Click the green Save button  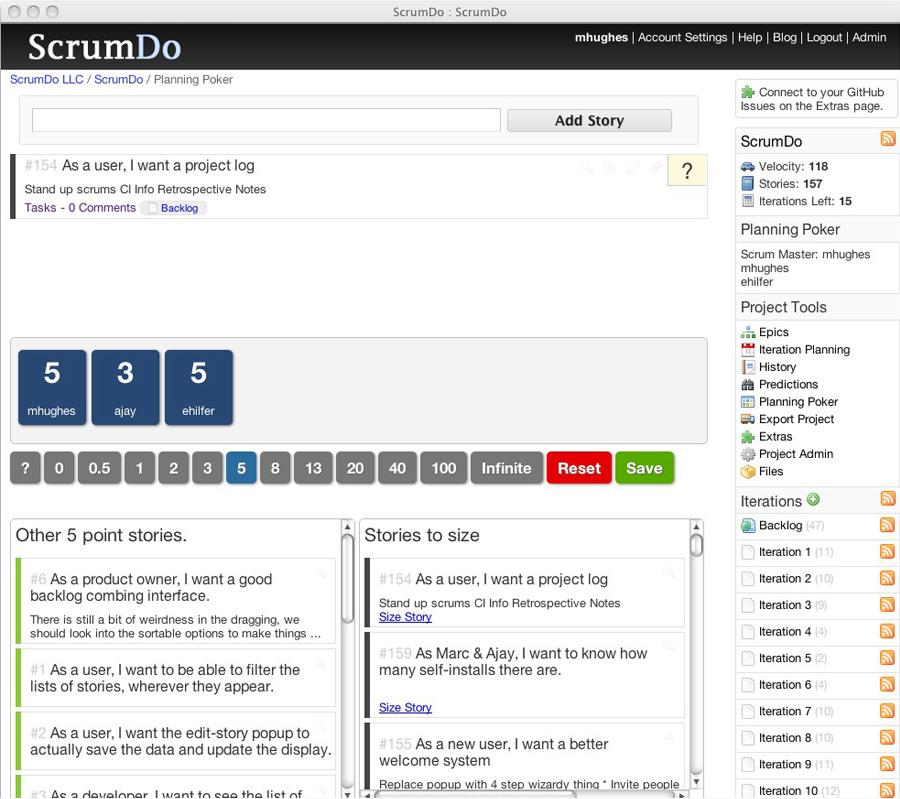644,468
